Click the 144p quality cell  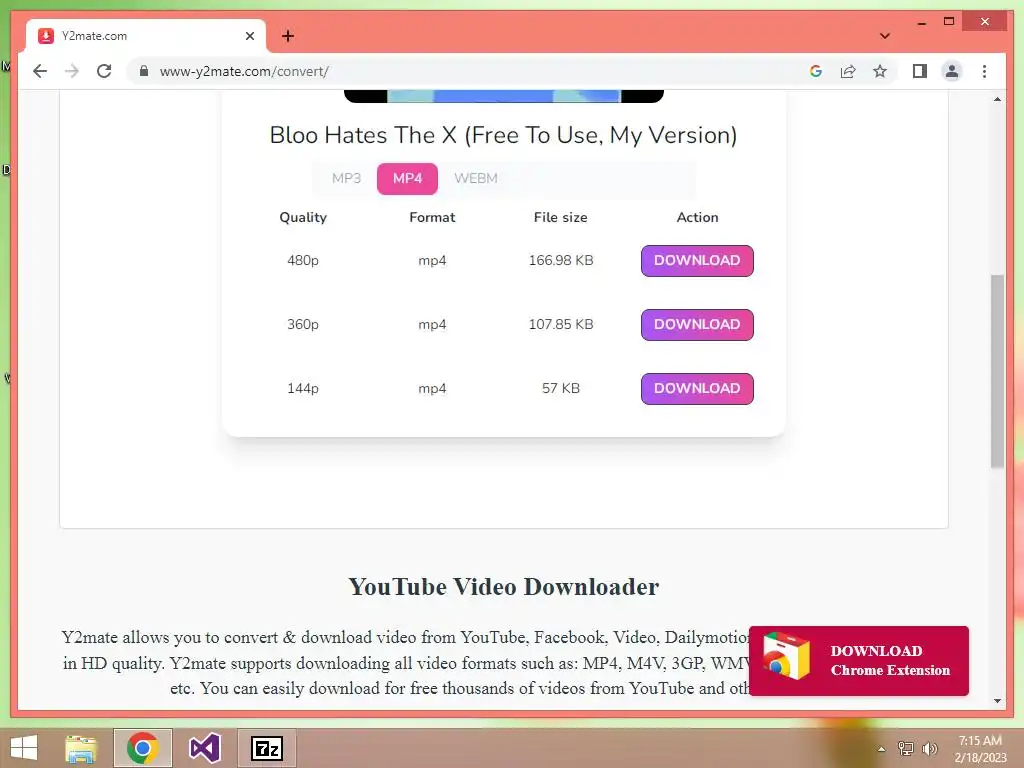(303, 388)
